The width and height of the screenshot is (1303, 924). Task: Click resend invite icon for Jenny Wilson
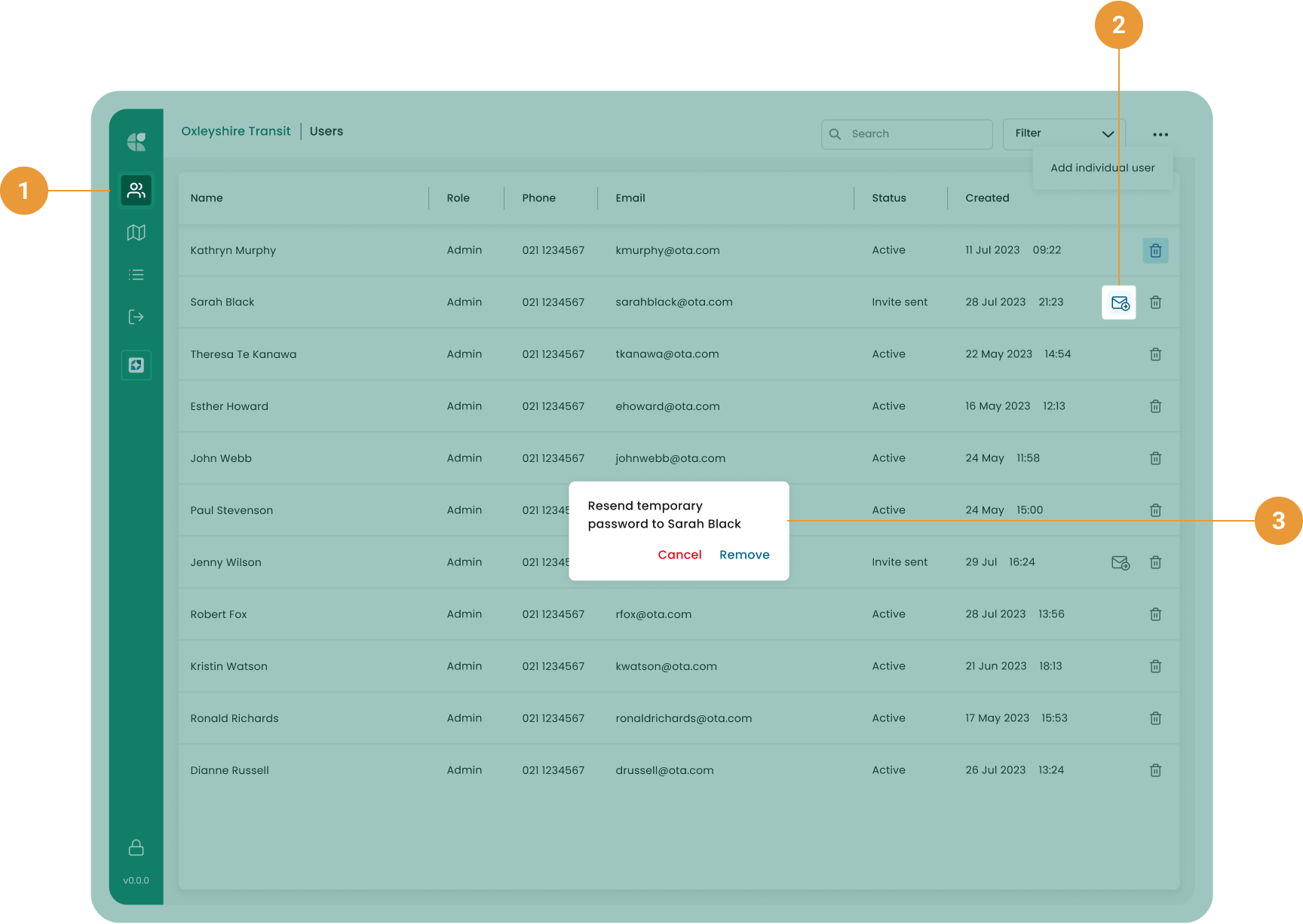point(1121,563)
